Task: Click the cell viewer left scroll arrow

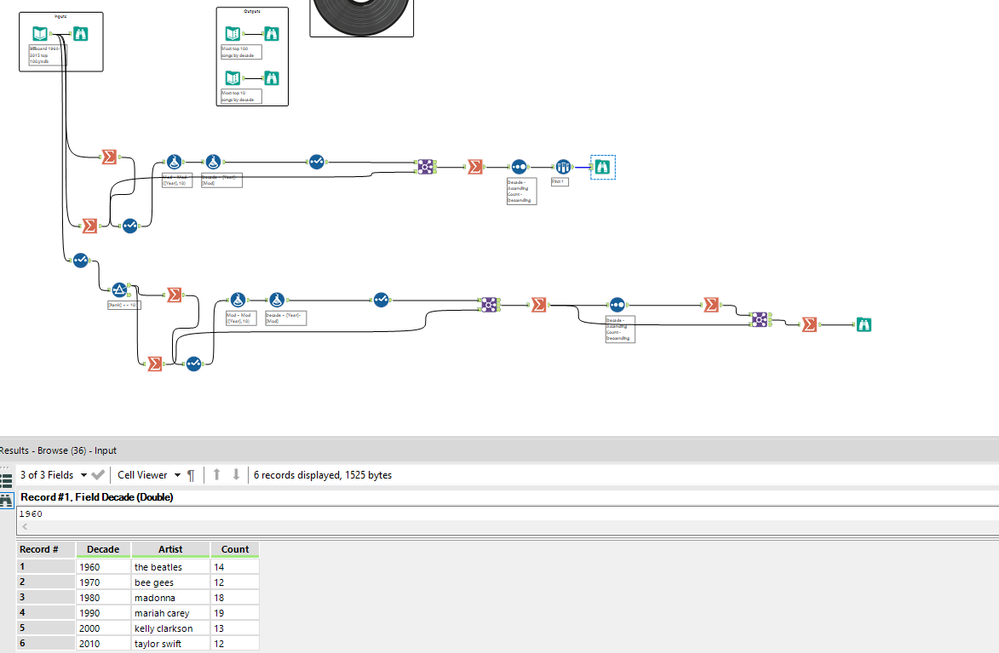Action: (x=25, y=527)
